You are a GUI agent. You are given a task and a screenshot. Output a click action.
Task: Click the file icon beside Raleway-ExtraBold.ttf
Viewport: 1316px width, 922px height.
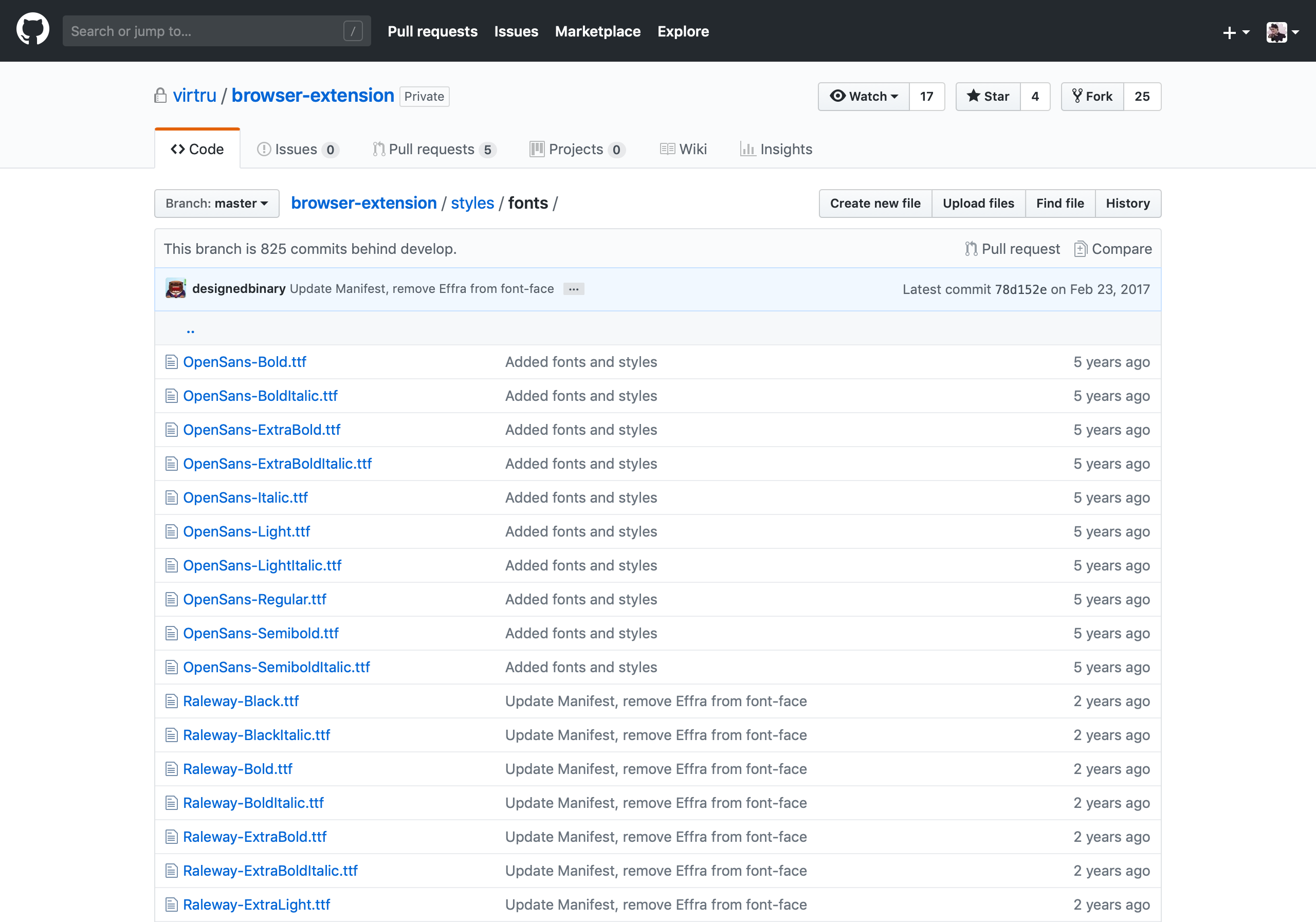point(171,837)
